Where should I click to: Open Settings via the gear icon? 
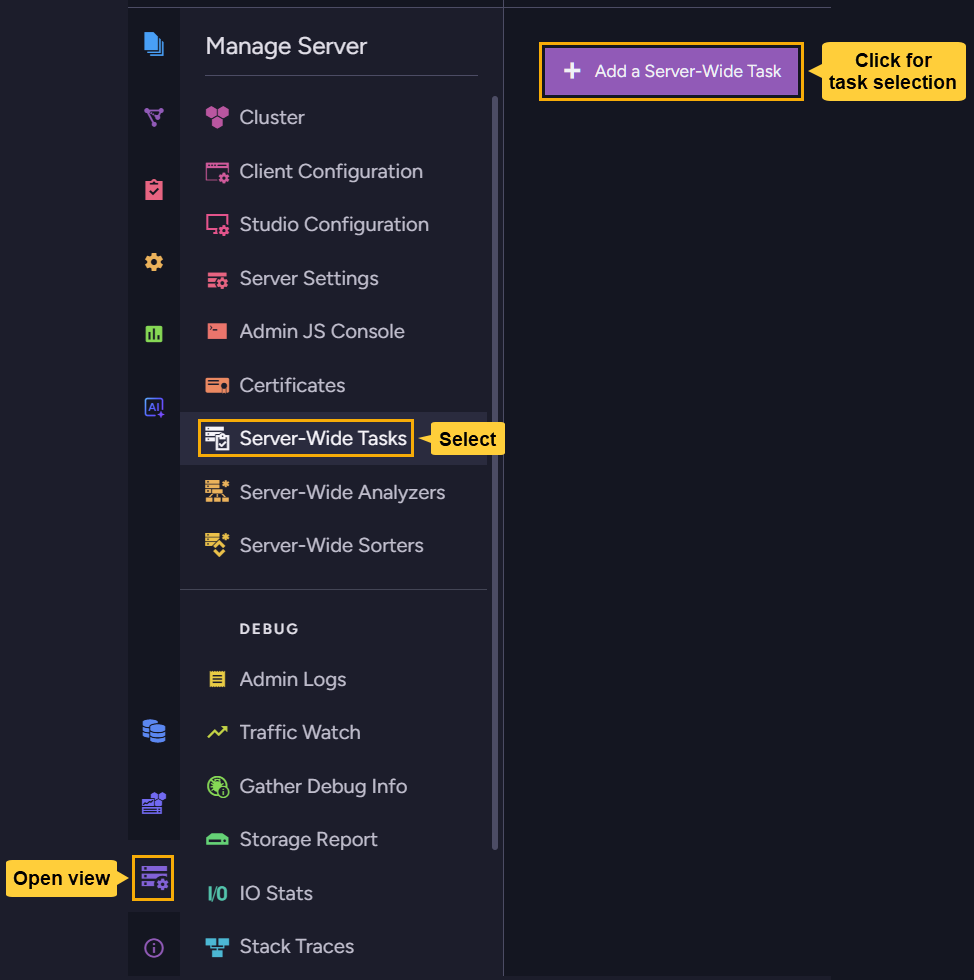tap(154, 261)
